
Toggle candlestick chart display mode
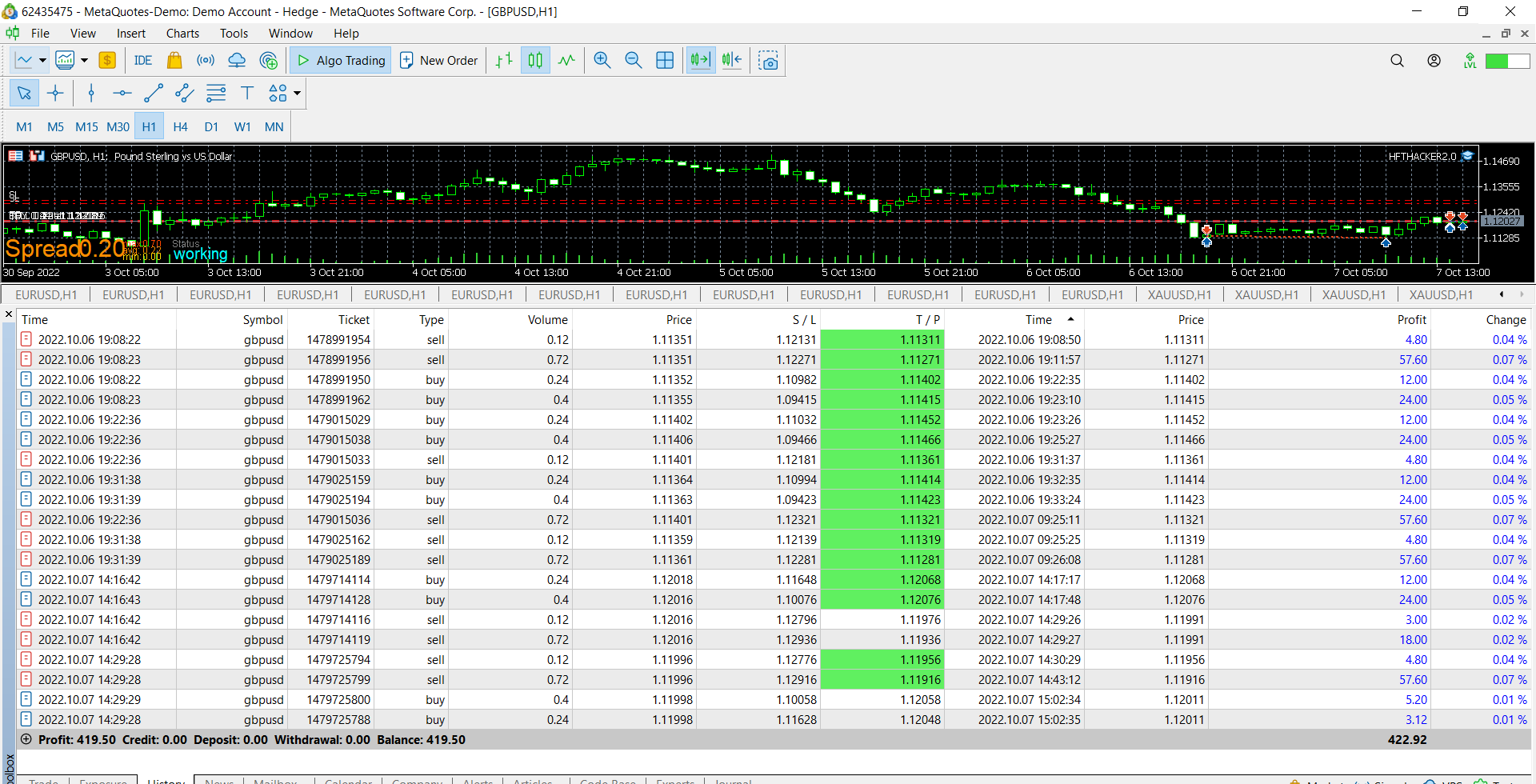[x=535, y=61]
